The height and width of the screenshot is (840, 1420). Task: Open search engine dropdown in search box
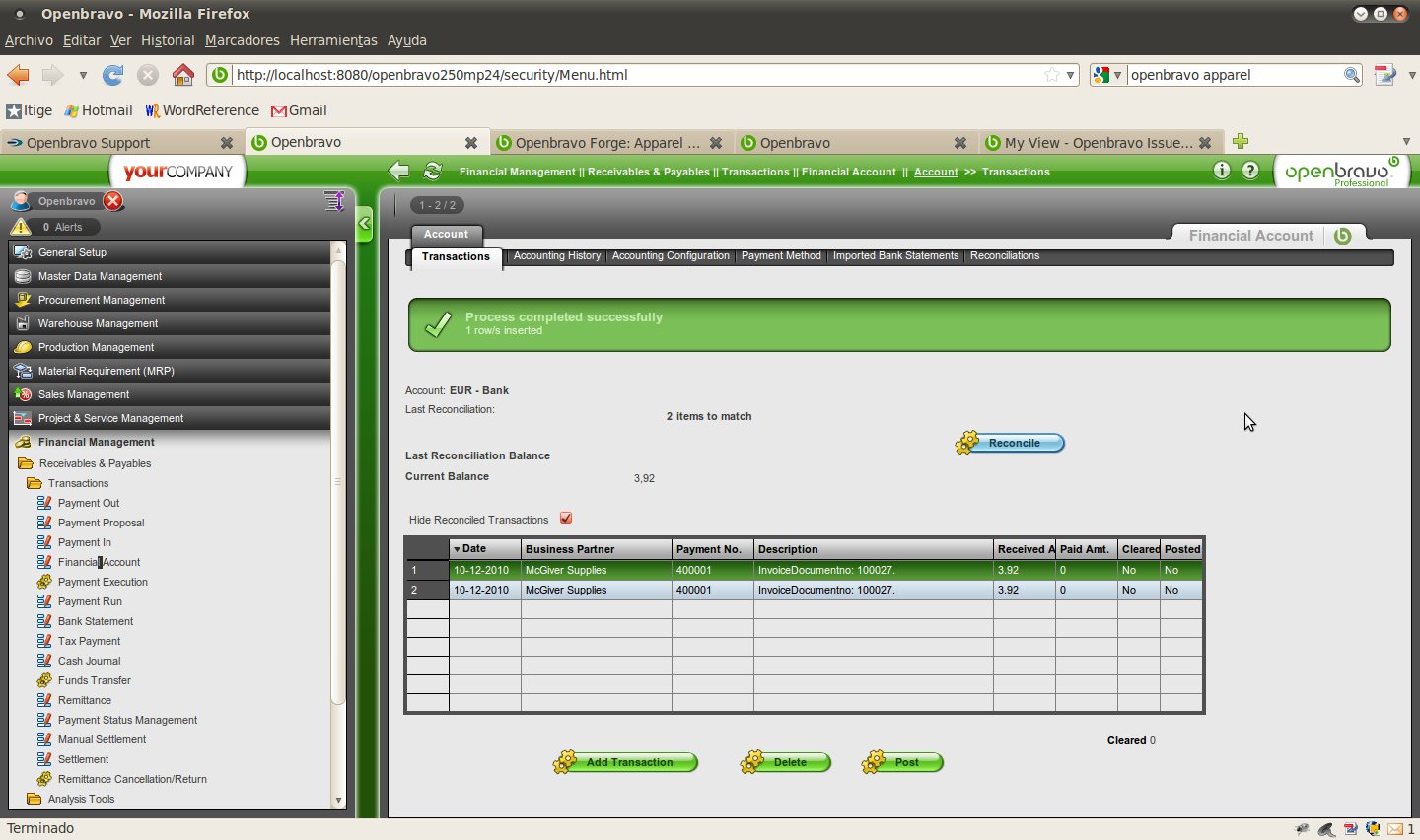pyautogui.click(x=1108, y=75)
